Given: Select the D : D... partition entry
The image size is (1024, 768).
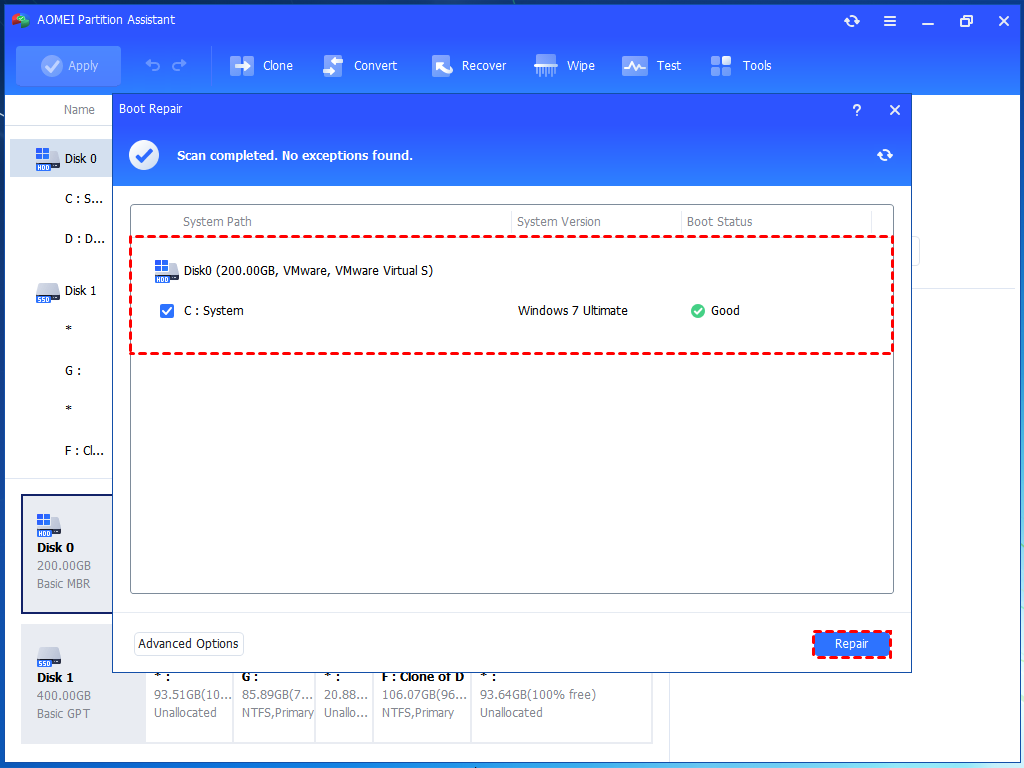Looking at the screenshot, I should (x=84, y=238).
